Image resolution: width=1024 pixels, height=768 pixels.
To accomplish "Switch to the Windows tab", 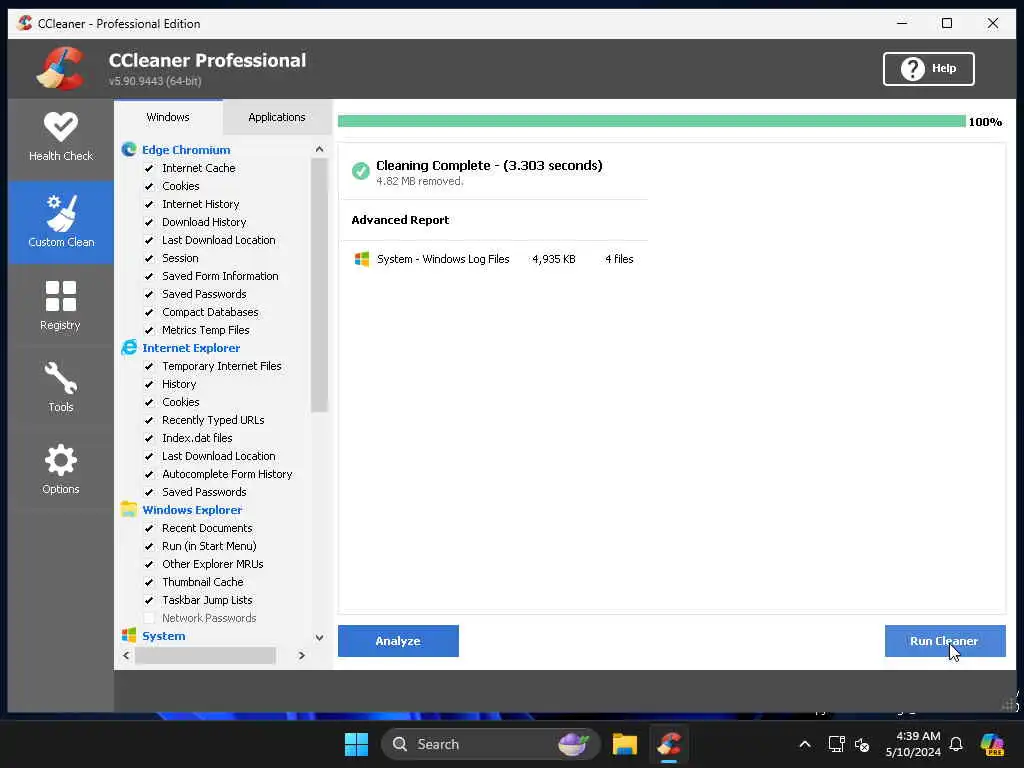I will (168, 117).
